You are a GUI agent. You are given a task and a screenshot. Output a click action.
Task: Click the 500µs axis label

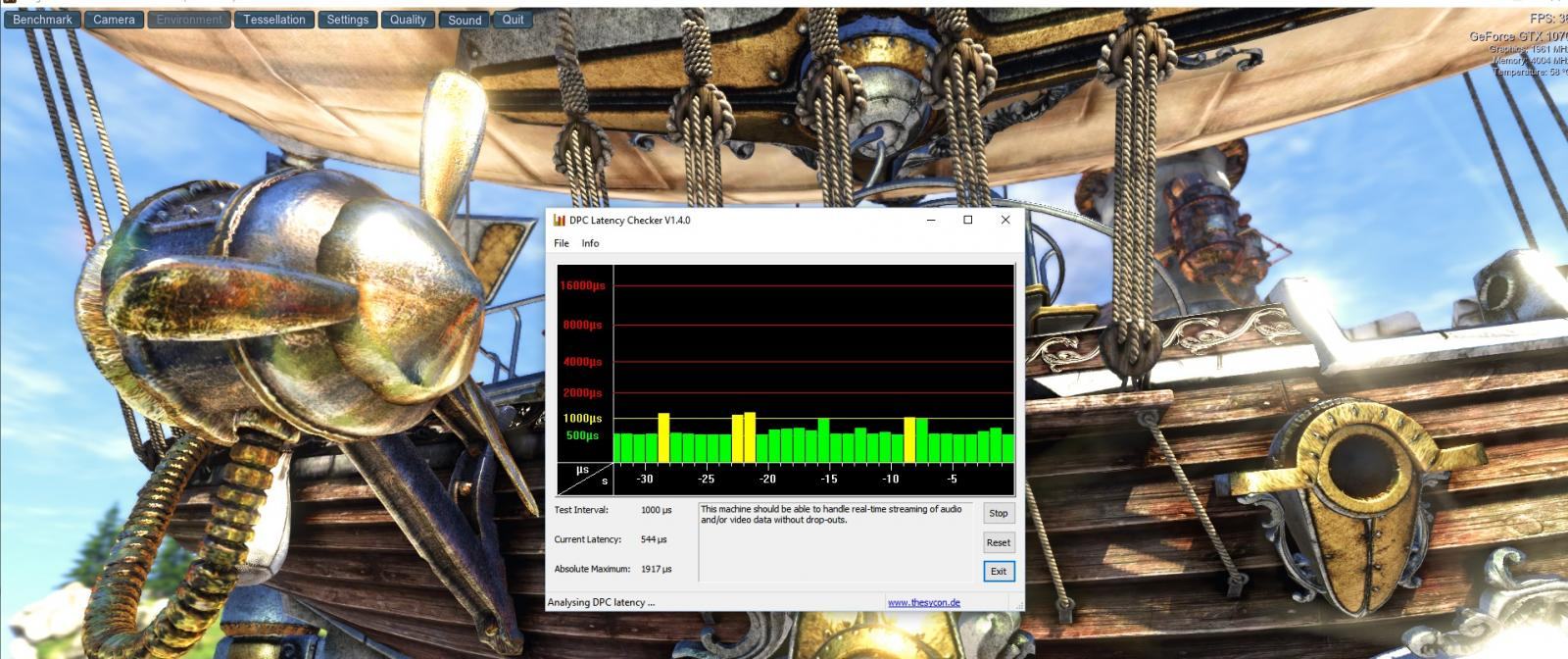coord(582,435)
